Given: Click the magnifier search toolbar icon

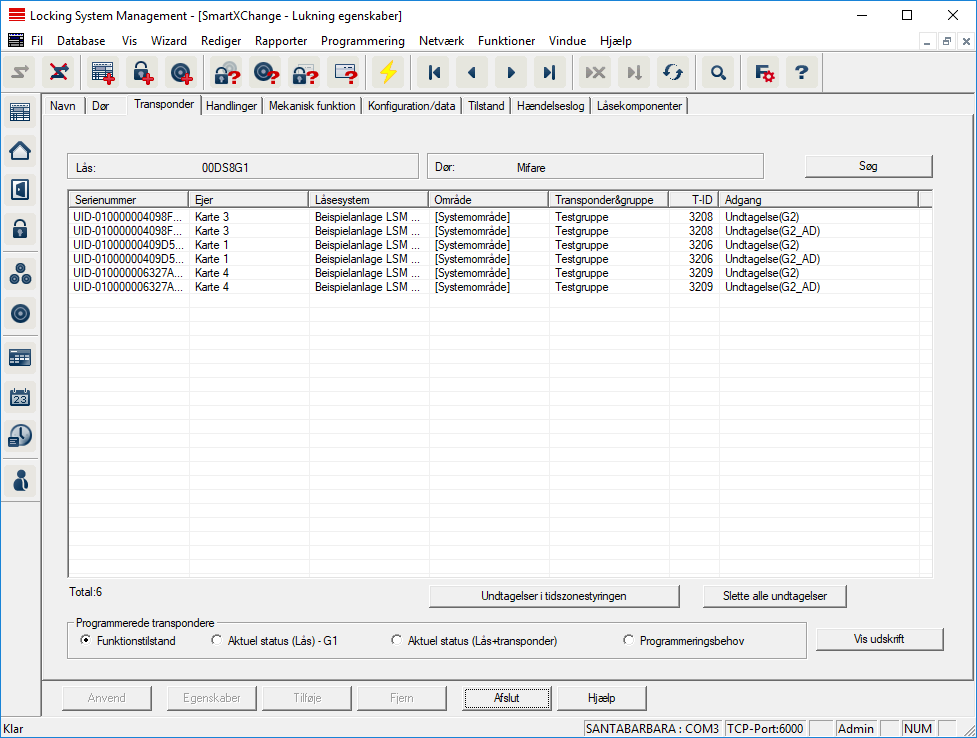Looking at the screenshot, I should (717, 72).
